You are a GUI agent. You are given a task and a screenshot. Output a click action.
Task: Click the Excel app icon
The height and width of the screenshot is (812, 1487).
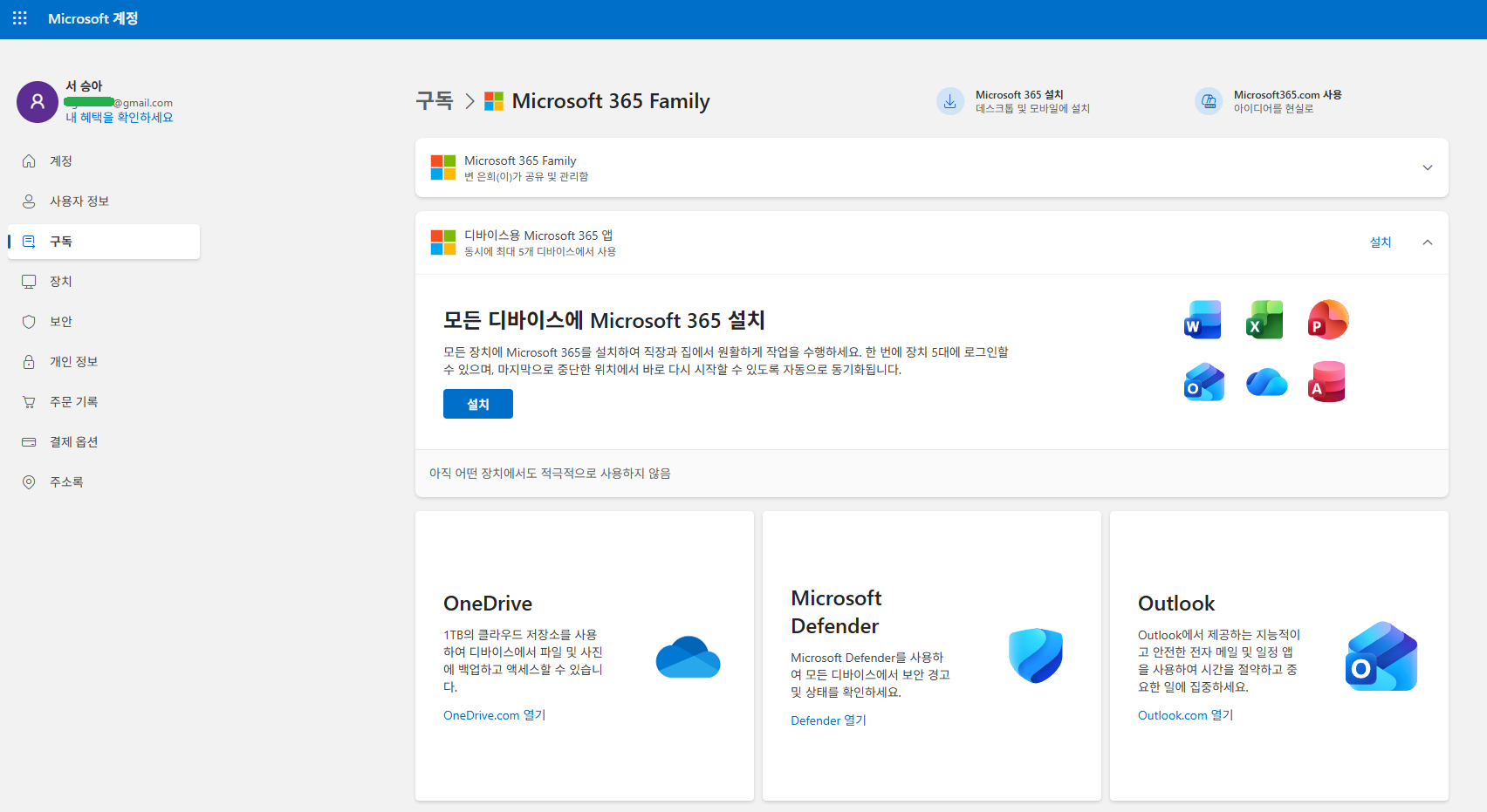pyautogui.click(x=1264, y=320)
